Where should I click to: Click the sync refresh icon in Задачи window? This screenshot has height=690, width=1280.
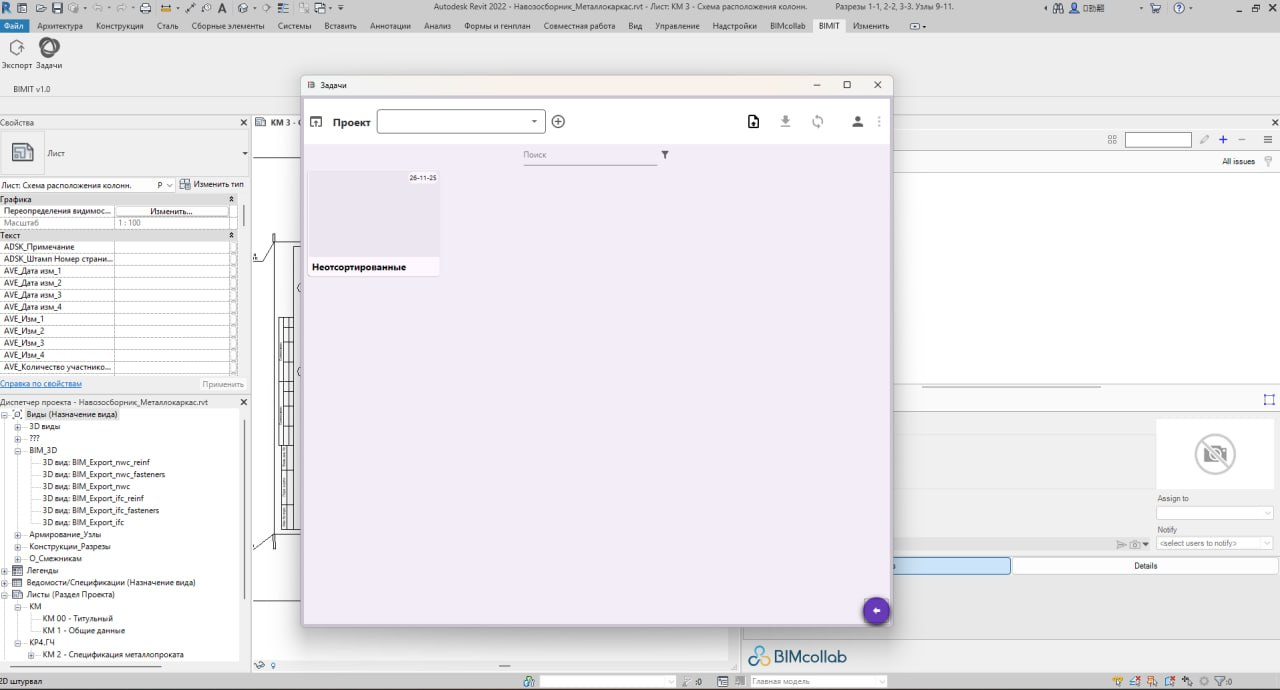(x=817, y=122)
